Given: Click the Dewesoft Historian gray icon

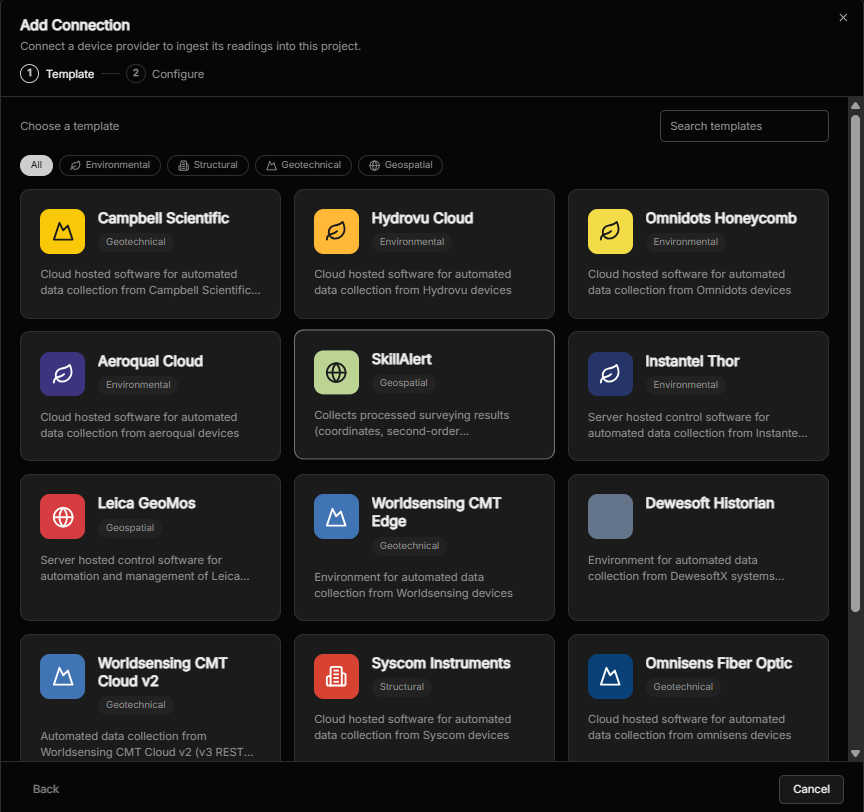Looking at the screenshot, I should click(x=610, y=517).
